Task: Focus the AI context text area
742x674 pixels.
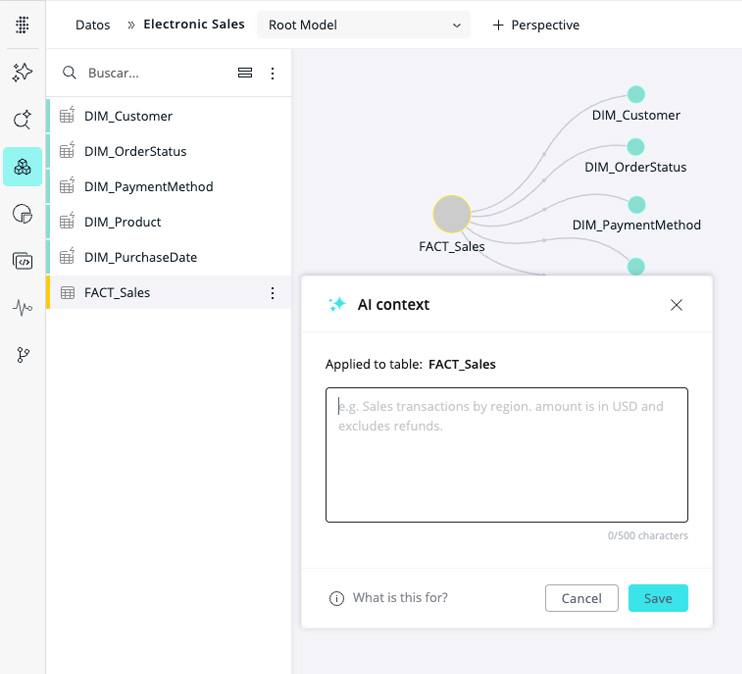Action: point(506,455)
